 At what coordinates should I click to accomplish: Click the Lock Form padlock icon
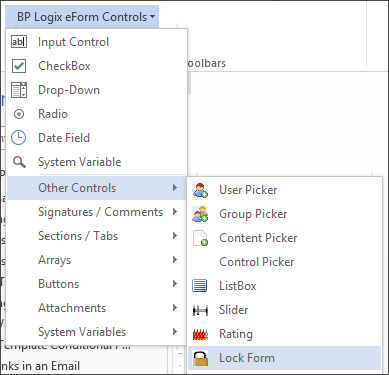200,358
